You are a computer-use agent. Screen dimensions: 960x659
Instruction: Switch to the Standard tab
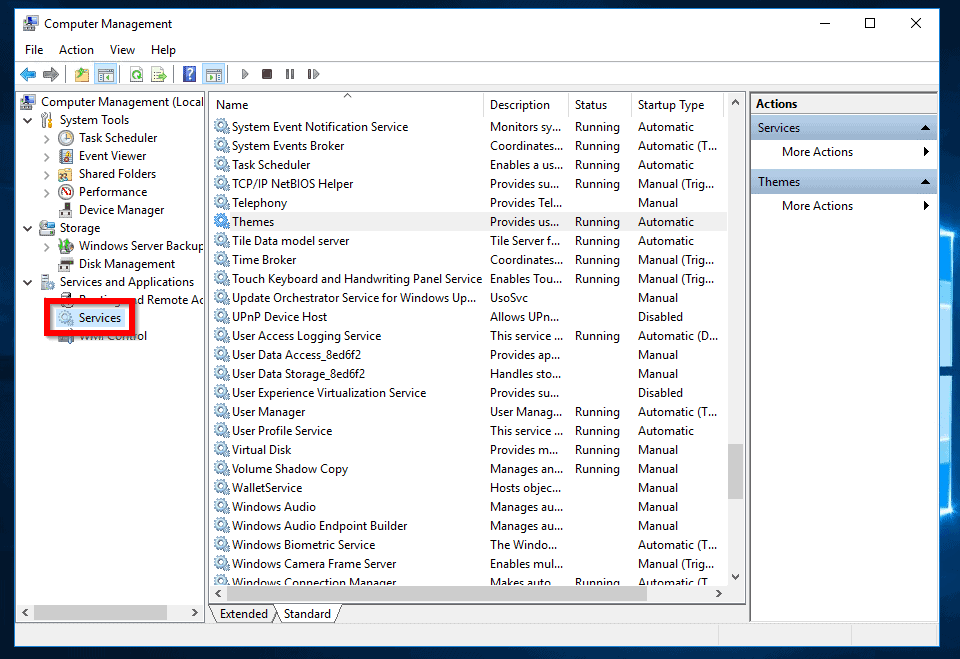point(307,613)
